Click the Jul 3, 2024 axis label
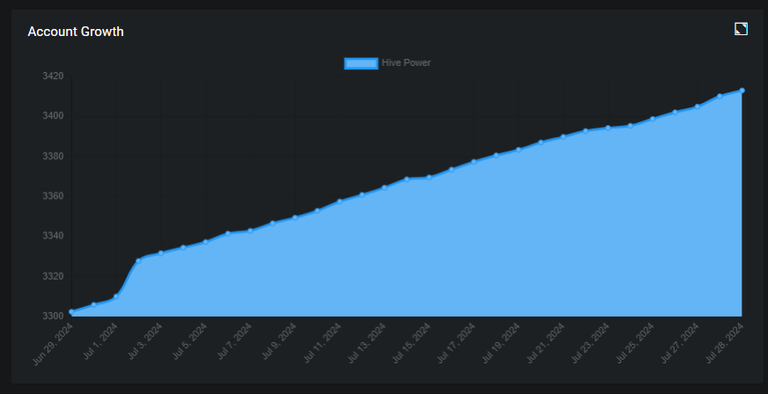768x394 pixels. coord(144,342)
